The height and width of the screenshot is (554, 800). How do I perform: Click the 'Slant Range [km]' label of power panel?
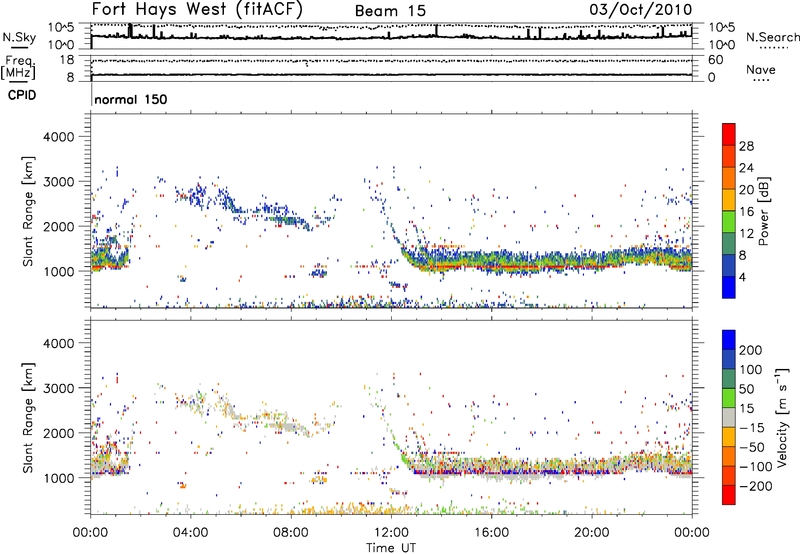(28, 211)
